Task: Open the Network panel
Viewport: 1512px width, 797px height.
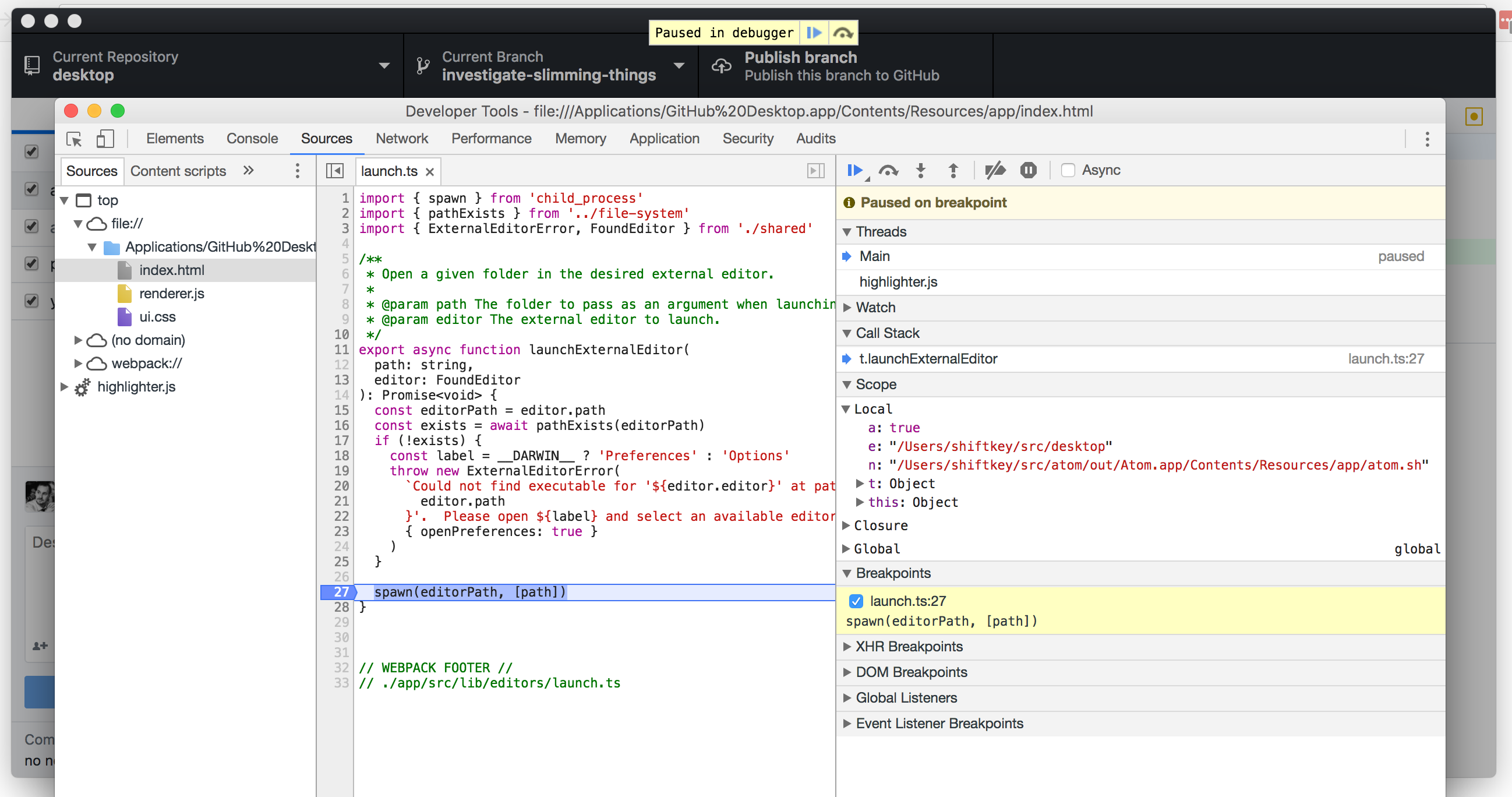Action: click(x=401, y=138)
